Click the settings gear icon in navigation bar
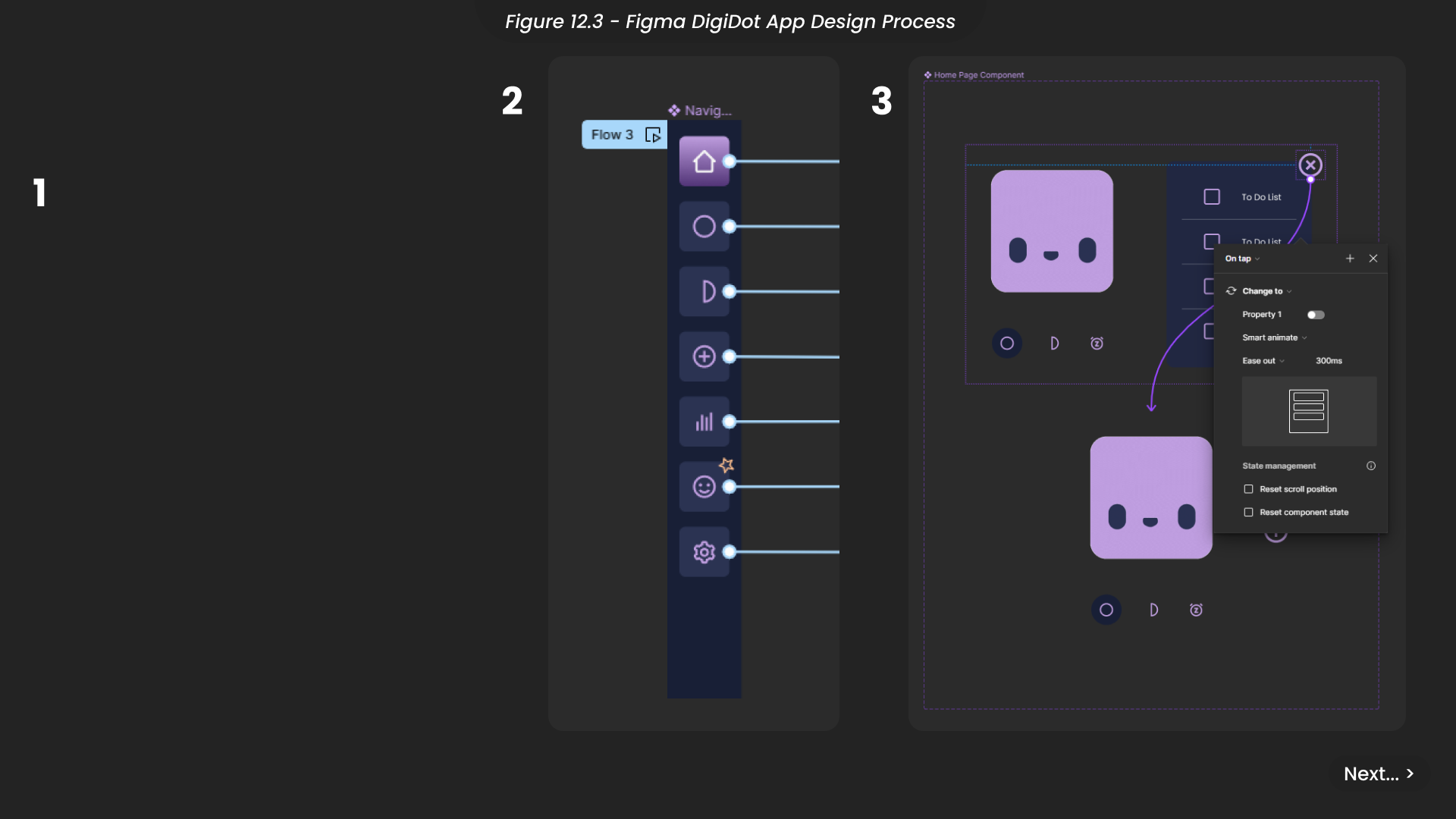The height and width of the screenshot is (819, 1456). coord(704,552)
